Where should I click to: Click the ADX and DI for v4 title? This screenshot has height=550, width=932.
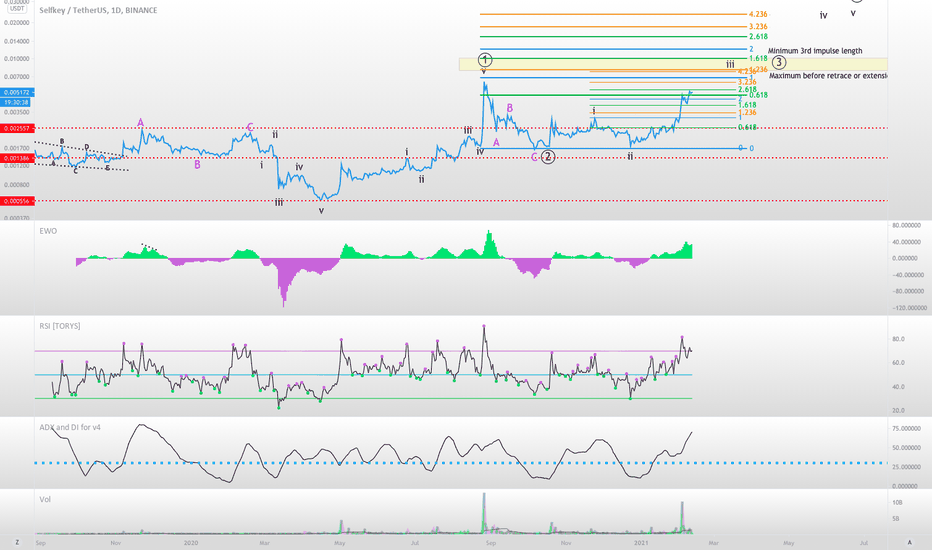70,427
